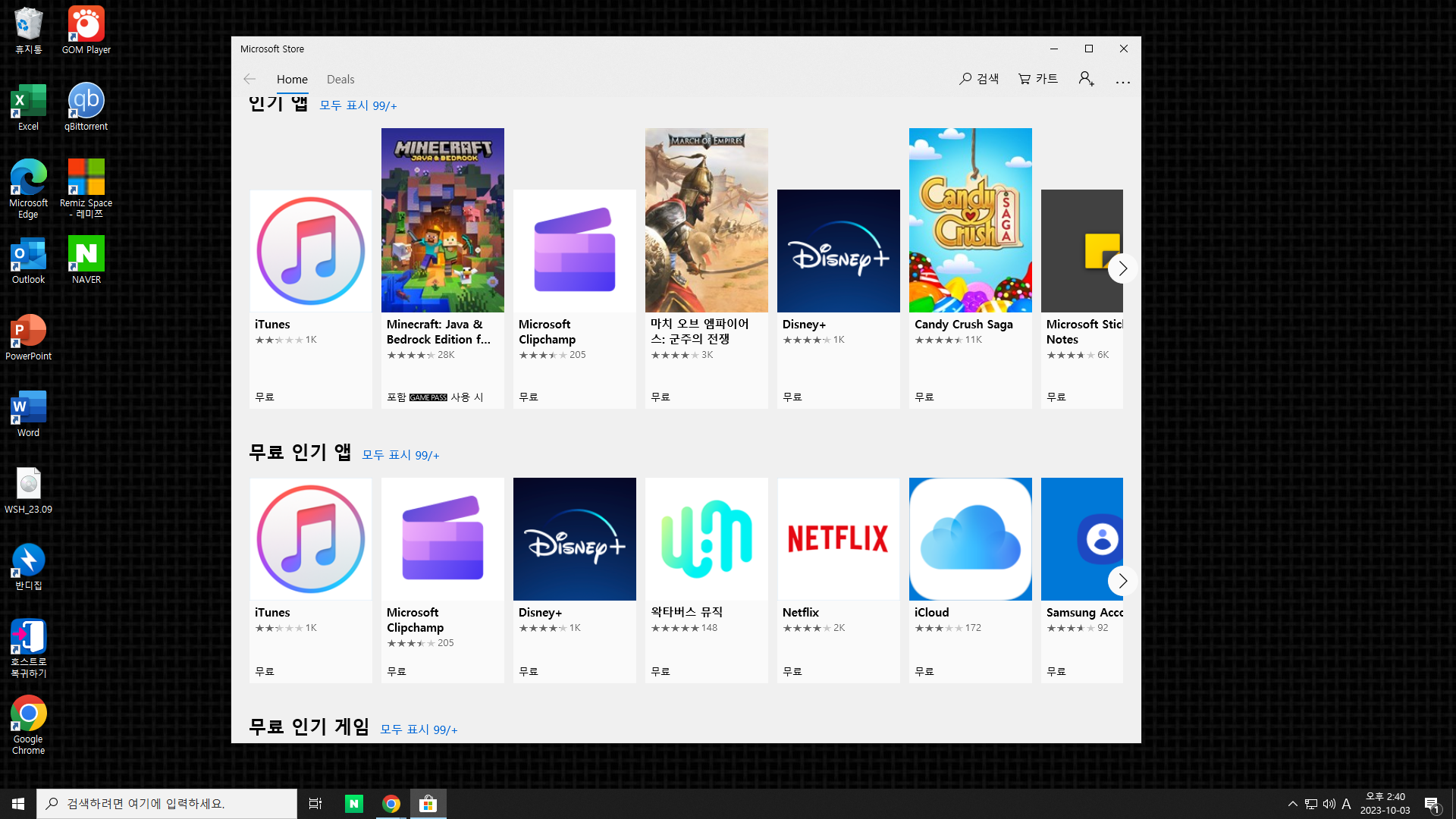The height and width of the screenshot is (819, 1456).
Task: Expand the hidden system tray icons chevron
Action: [1292, 804]
